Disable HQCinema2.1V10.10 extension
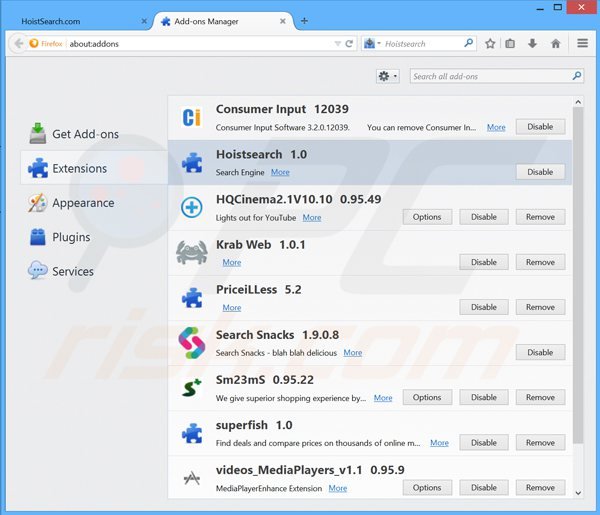This screenshot has height=515, width=600. (484, 217)
